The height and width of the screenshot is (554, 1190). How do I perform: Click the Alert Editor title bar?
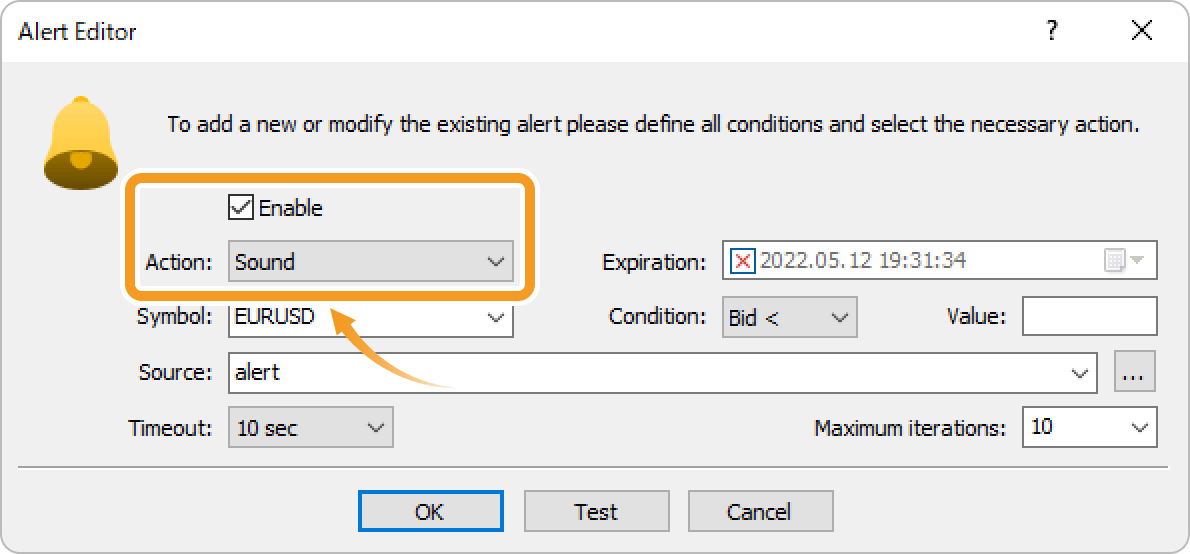(x=500, y=31)
